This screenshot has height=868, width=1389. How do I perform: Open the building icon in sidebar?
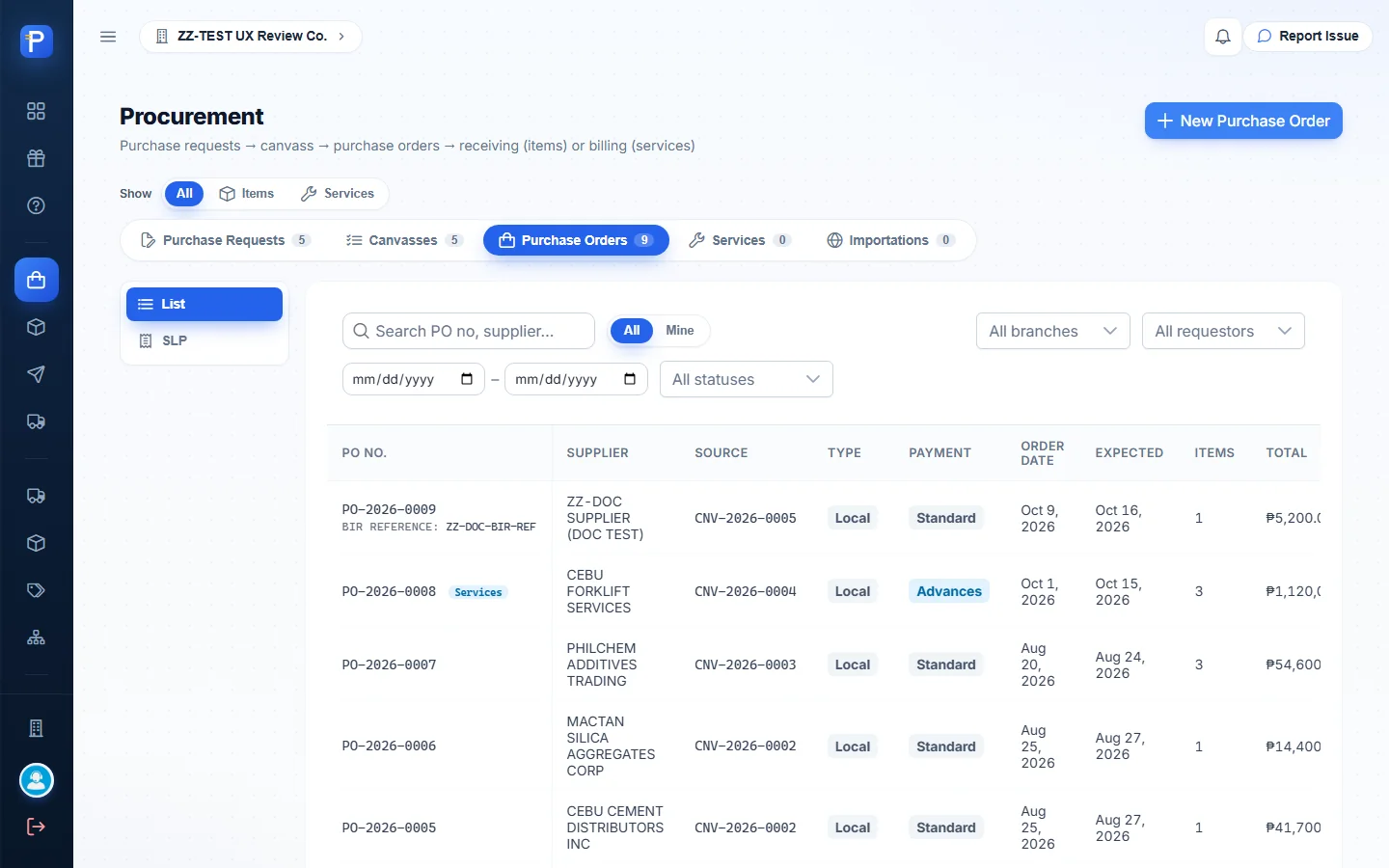[37, 728]
